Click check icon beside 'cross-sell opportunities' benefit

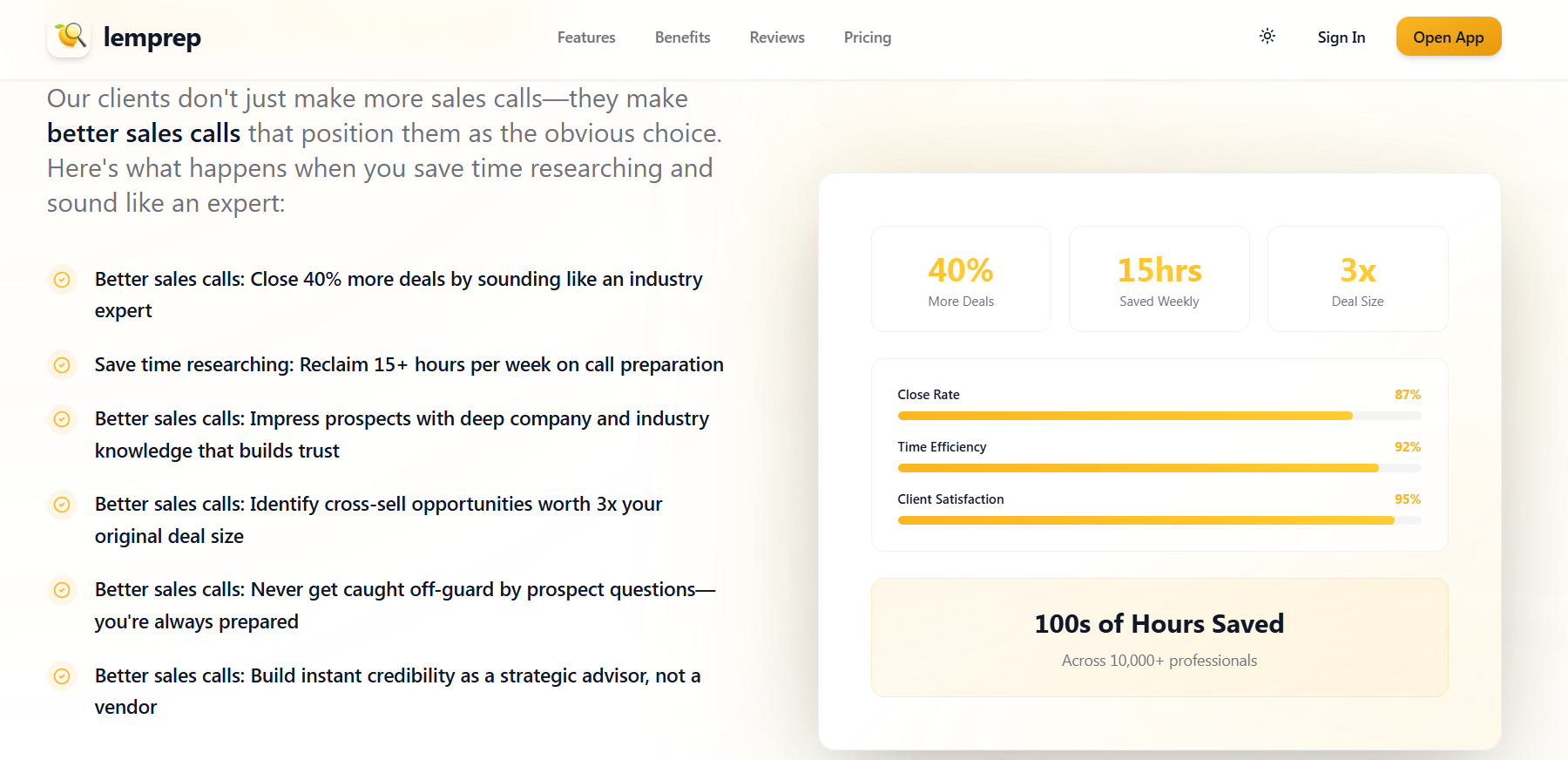click(x=62, y=505)
